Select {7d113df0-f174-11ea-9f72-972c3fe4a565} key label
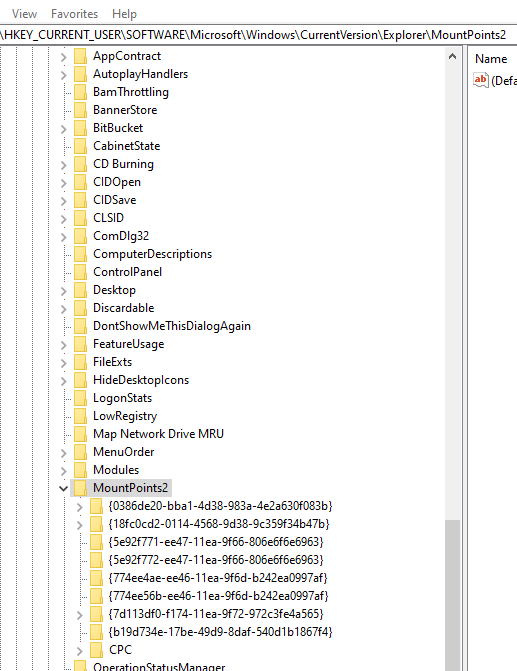 click(x=216, y=614)
